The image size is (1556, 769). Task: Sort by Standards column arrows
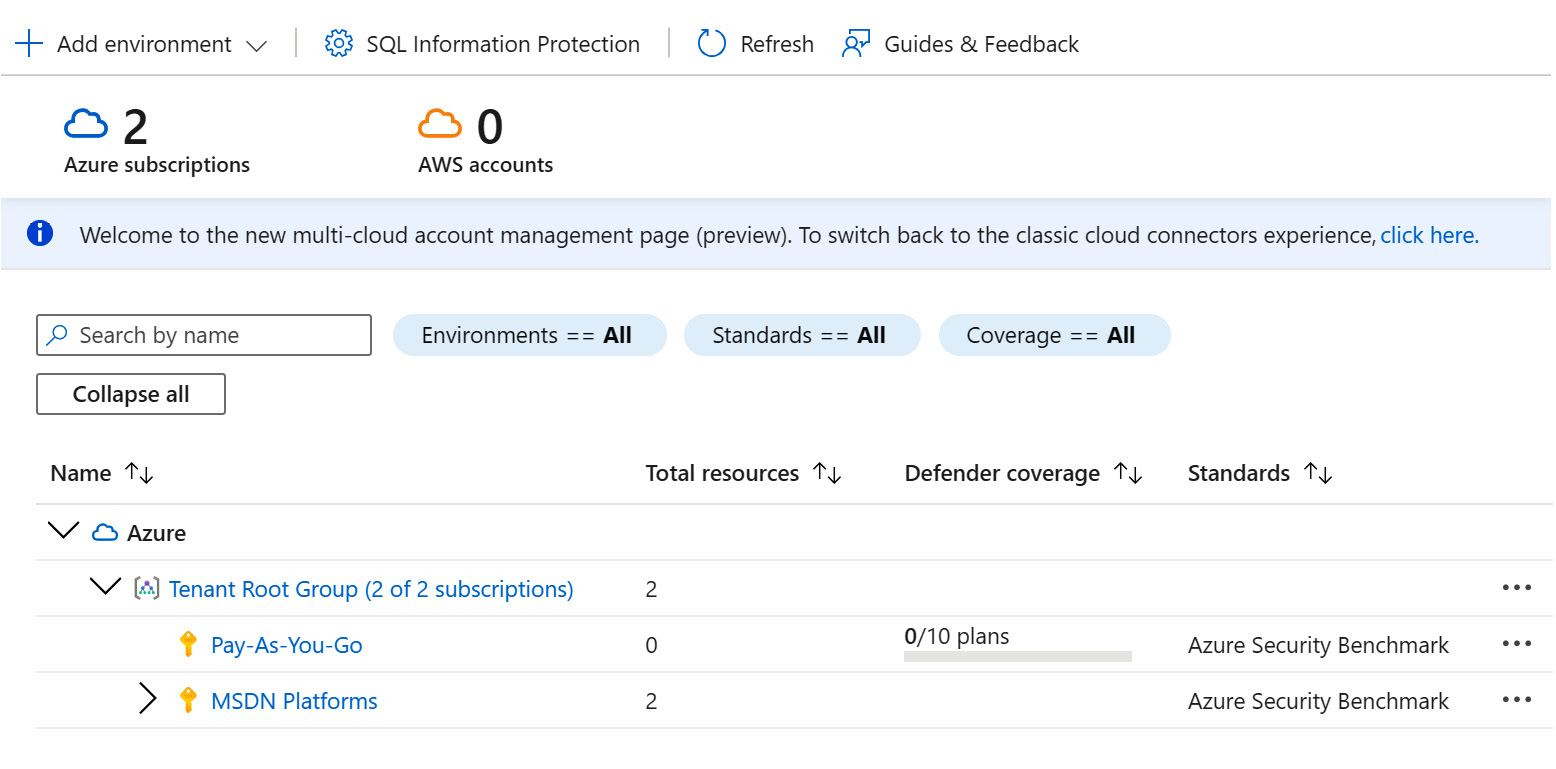[1318, 473]
